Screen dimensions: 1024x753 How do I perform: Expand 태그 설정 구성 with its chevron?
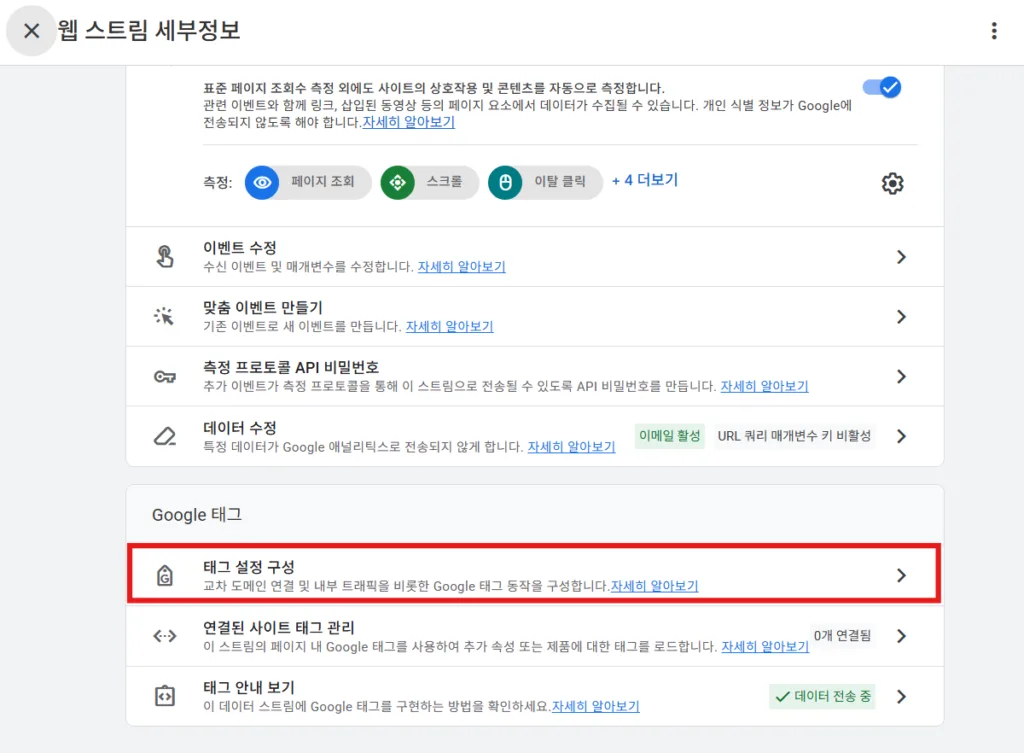tap(901, 575)
